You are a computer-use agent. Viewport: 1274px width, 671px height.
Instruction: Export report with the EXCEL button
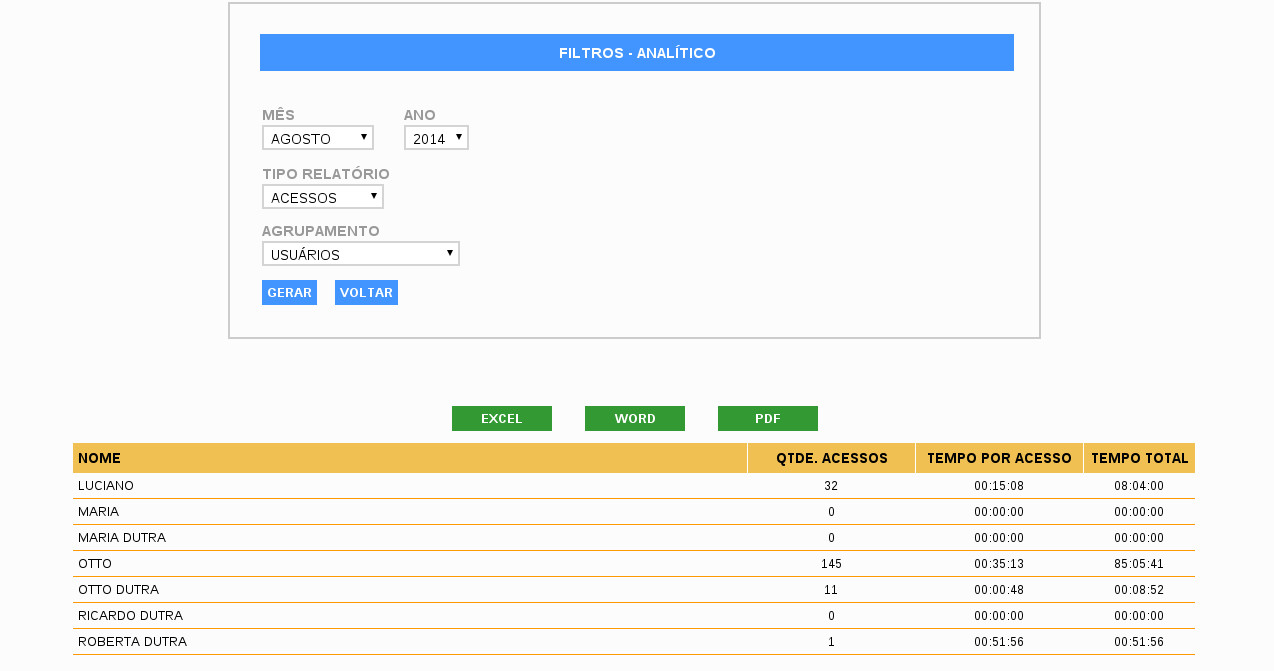pyautogui.click(x=502, y=419)
